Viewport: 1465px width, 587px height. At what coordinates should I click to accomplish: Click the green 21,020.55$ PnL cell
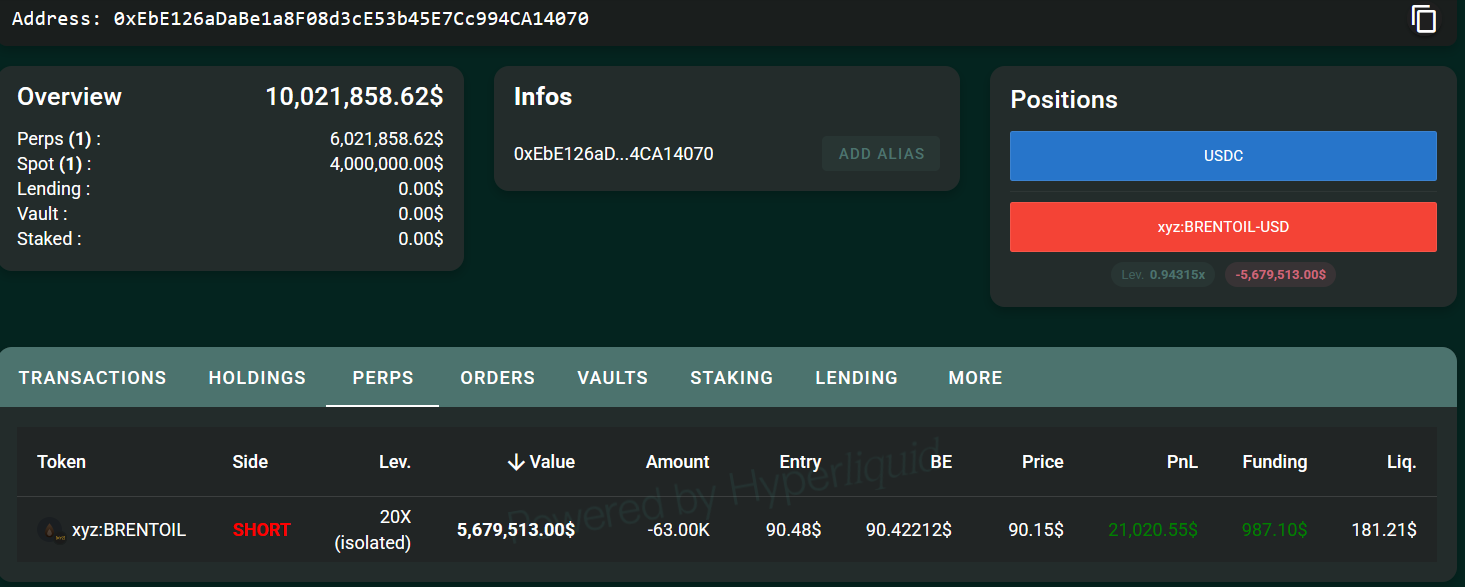coord(1153,530)
